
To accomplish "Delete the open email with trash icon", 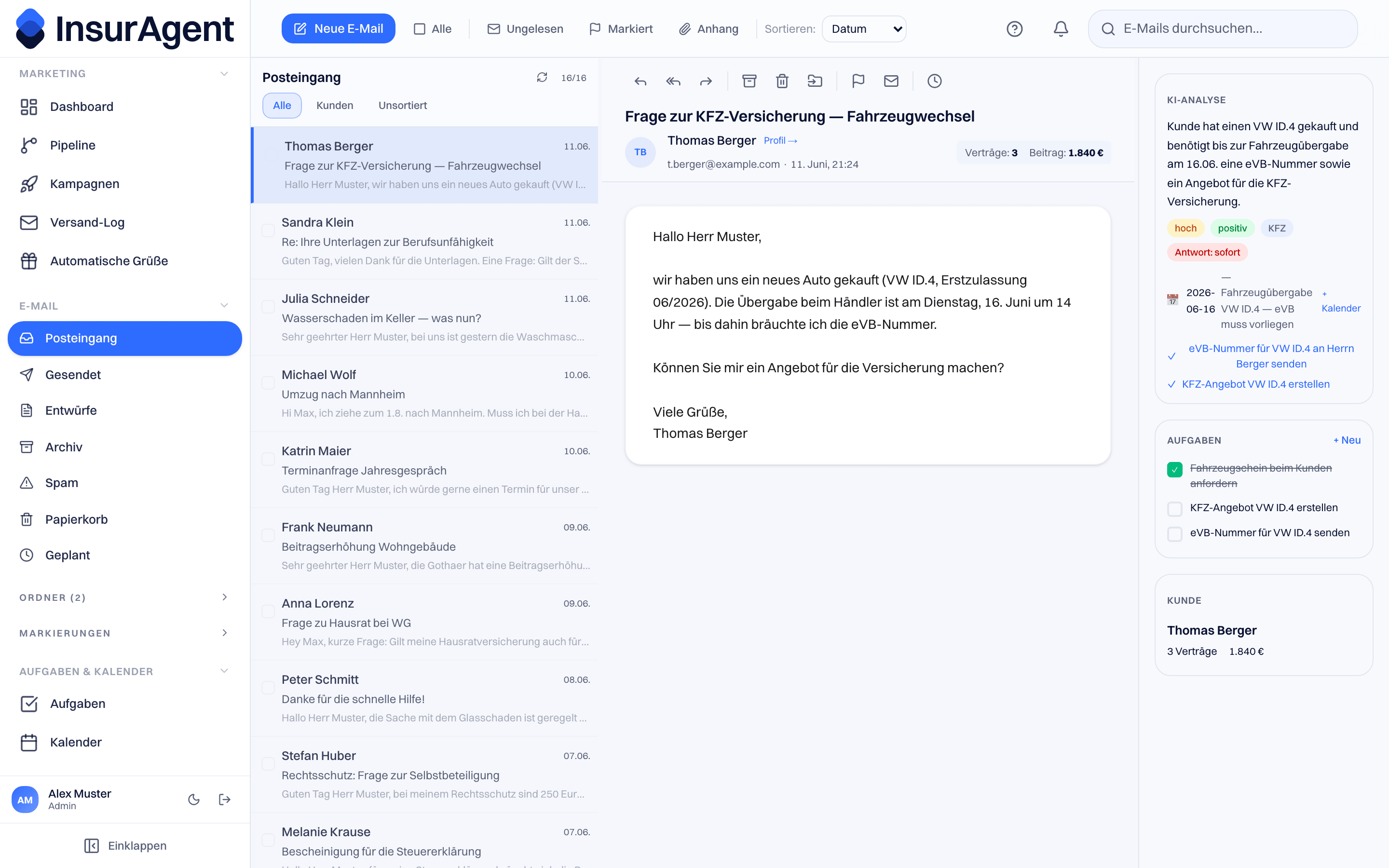I will pos(782,81).
